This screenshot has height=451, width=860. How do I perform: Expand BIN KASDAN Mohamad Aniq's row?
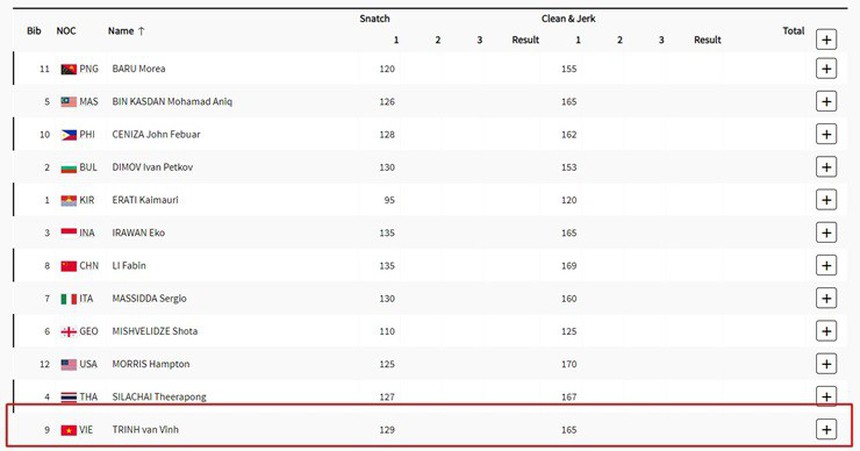[x=826, y=102]
